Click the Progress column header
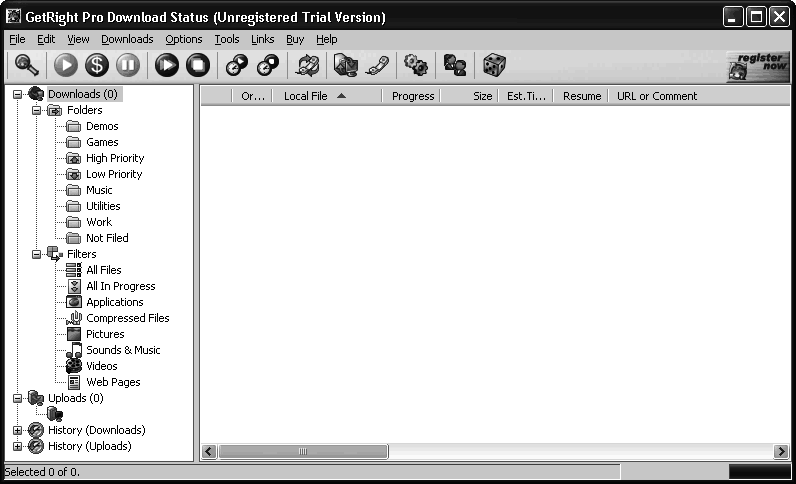The image size is (796, 484). pos(412,96)
